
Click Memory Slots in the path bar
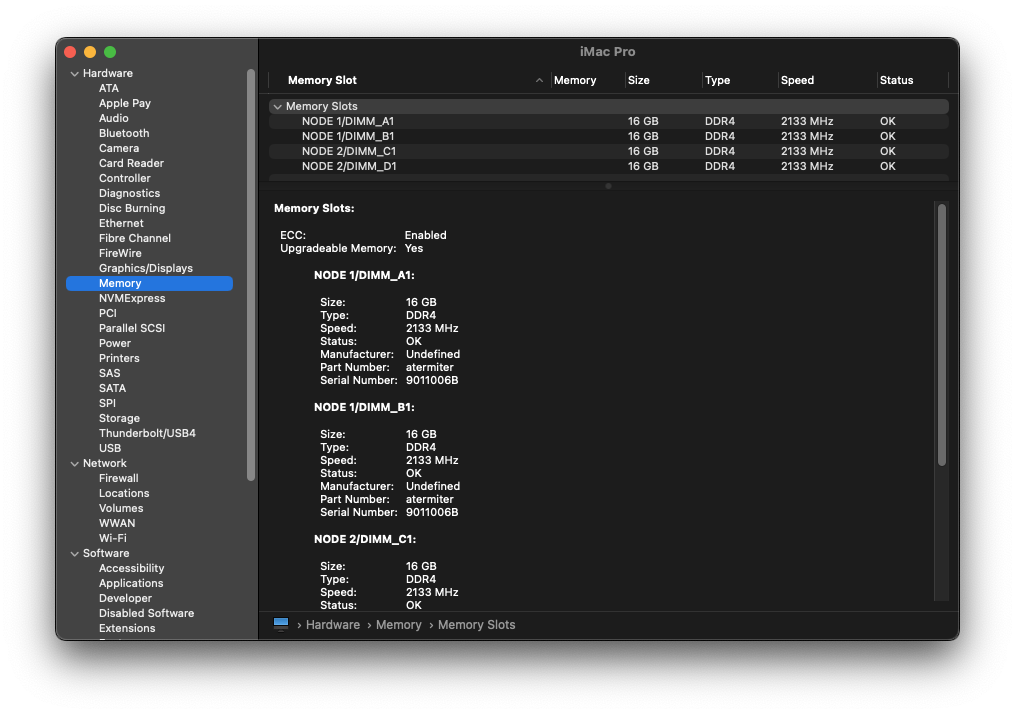[476, 625]
